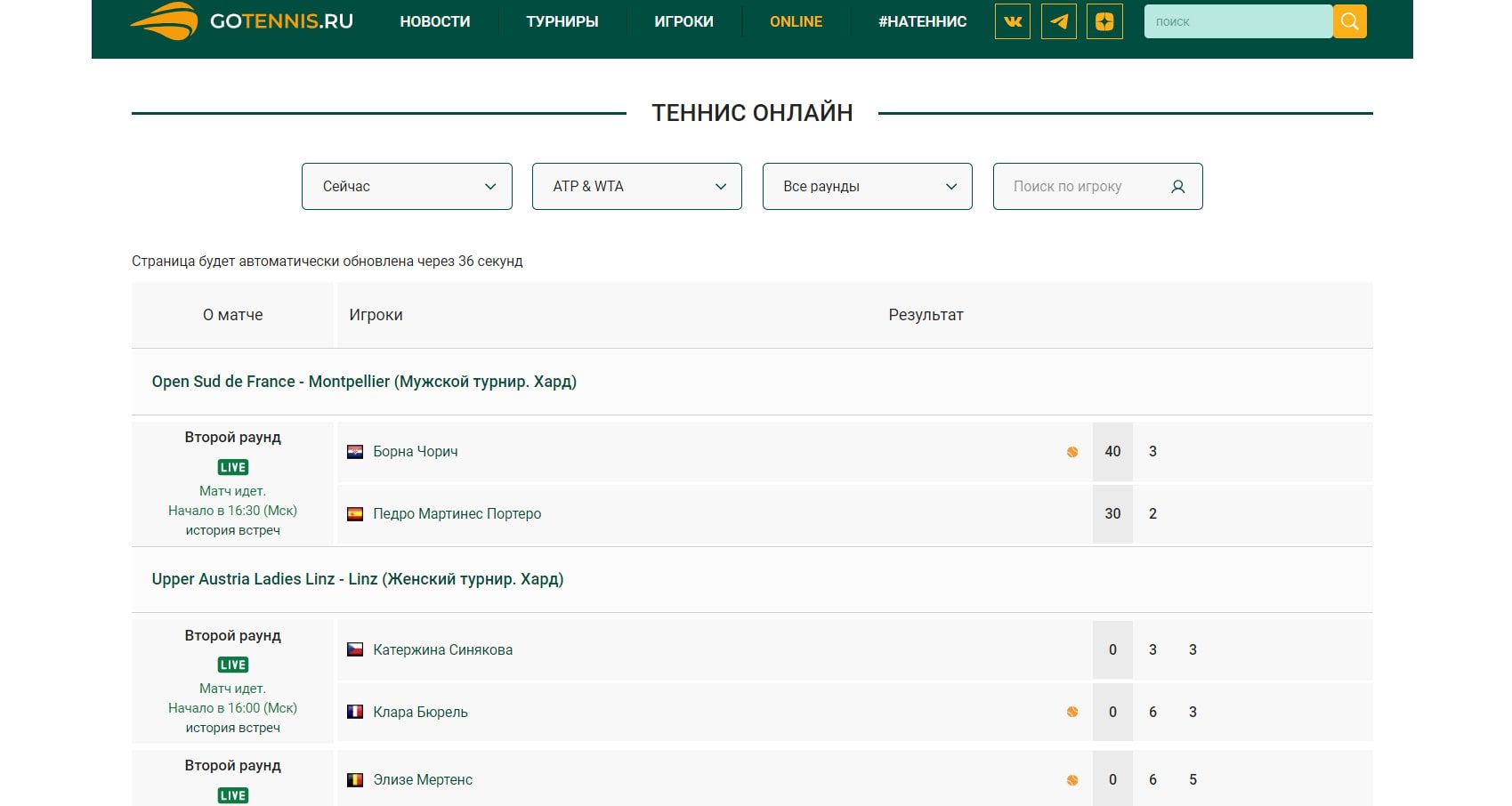Open the Yandex Zen icon in header
The image size is (1512, 806).
point(1104,21)
